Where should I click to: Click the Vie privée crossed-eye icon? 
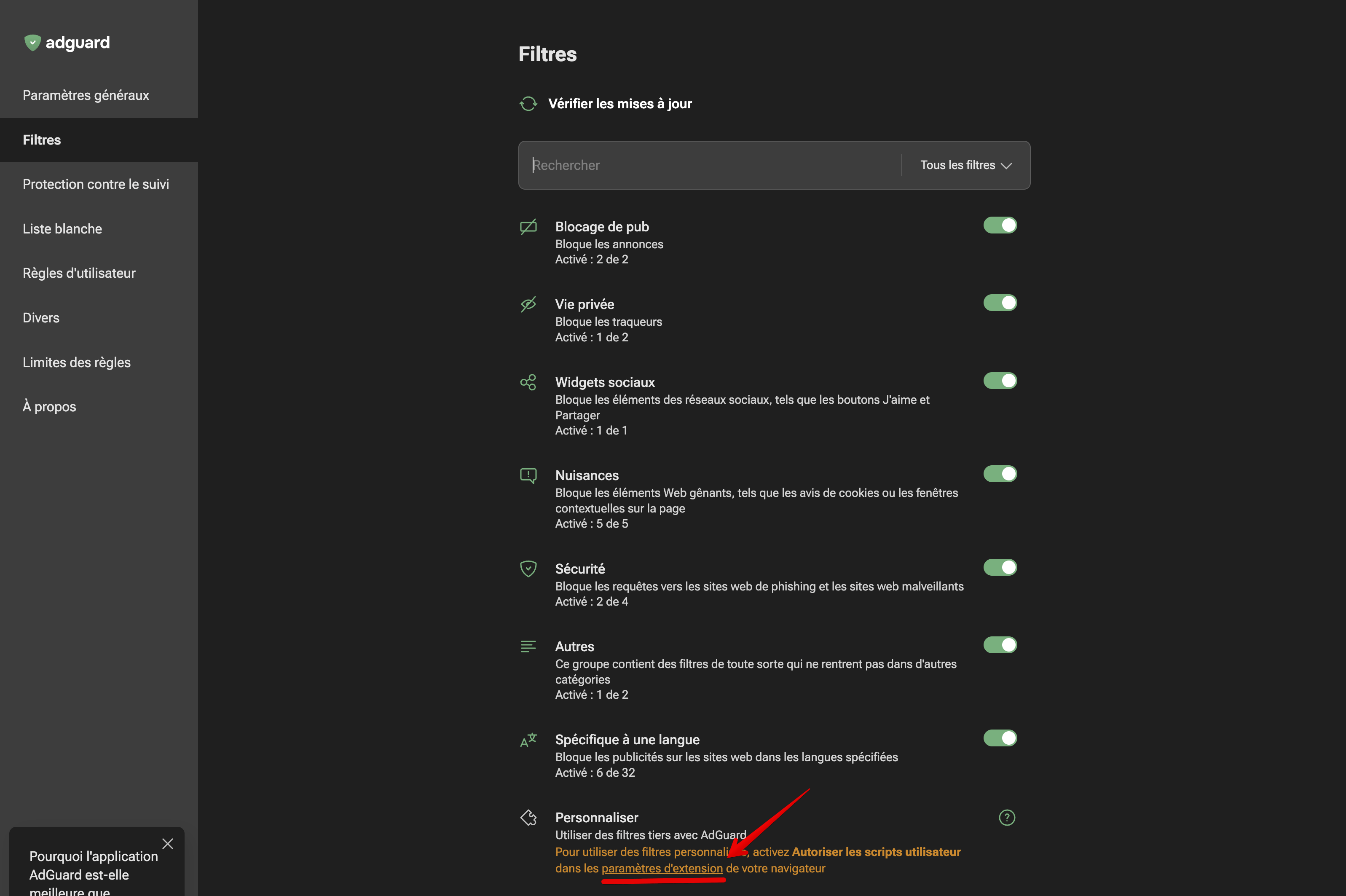(528, 304)
